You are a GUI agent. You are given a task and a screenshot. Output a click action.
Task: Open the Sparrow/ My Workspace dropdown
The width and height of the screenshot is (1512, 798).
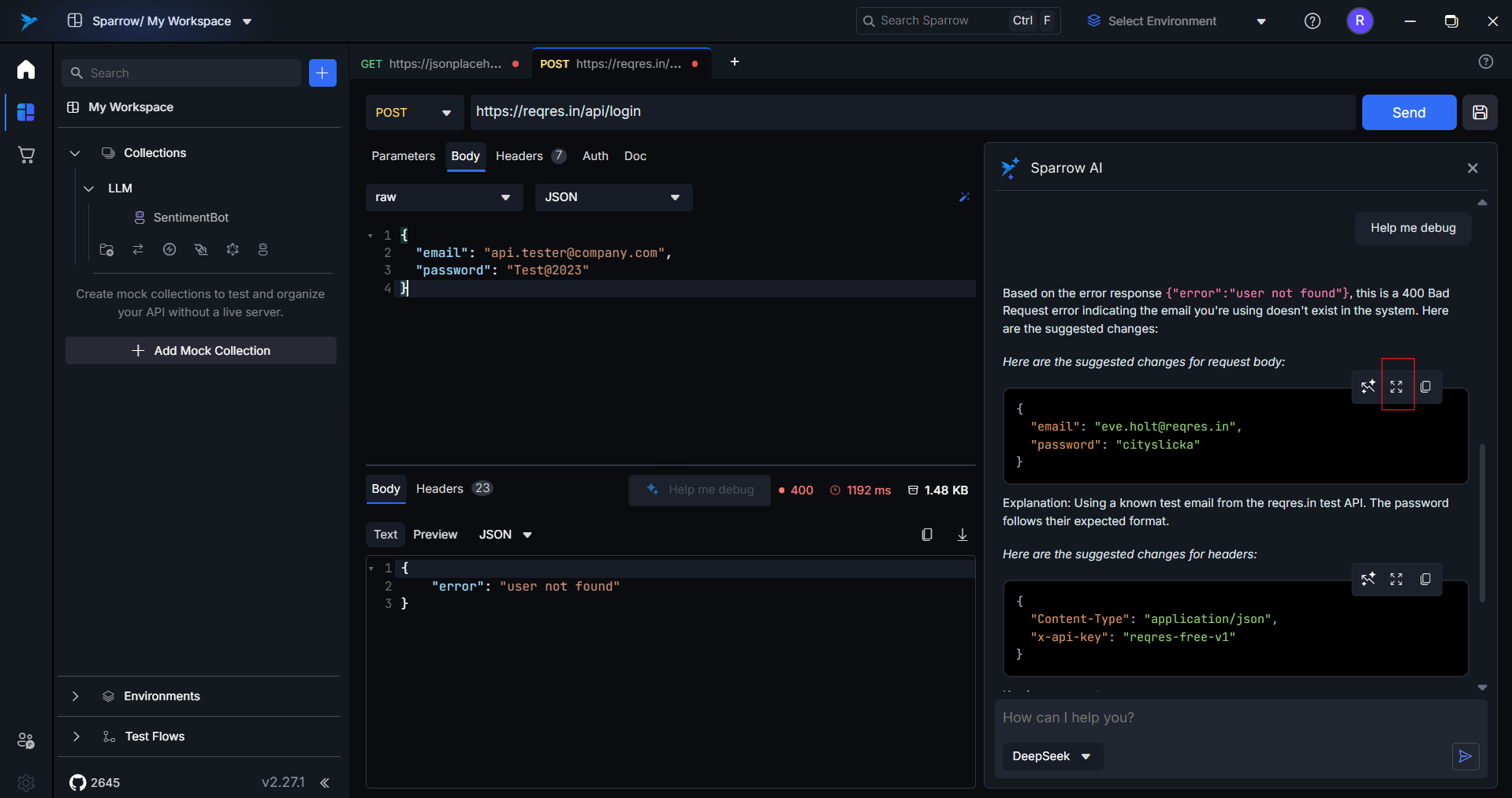pyautogui.click(x=160, y=21)
